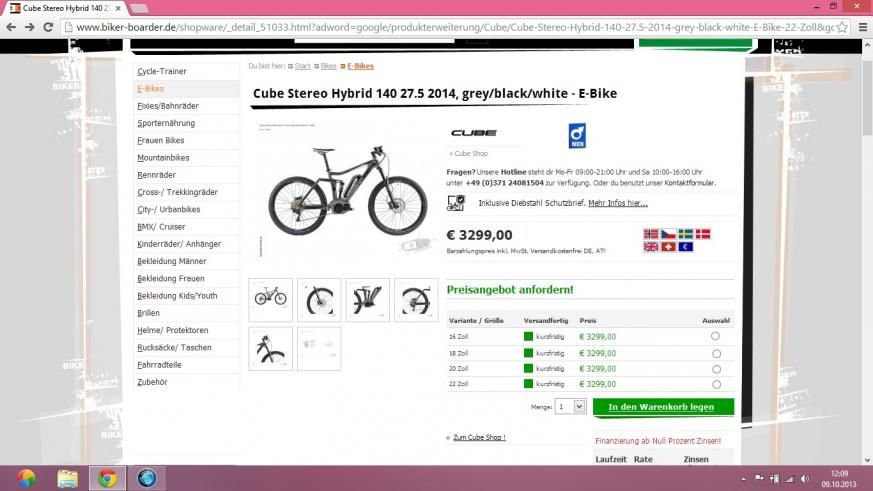Open the front wheel detail thumbnail

click(319, 300)
